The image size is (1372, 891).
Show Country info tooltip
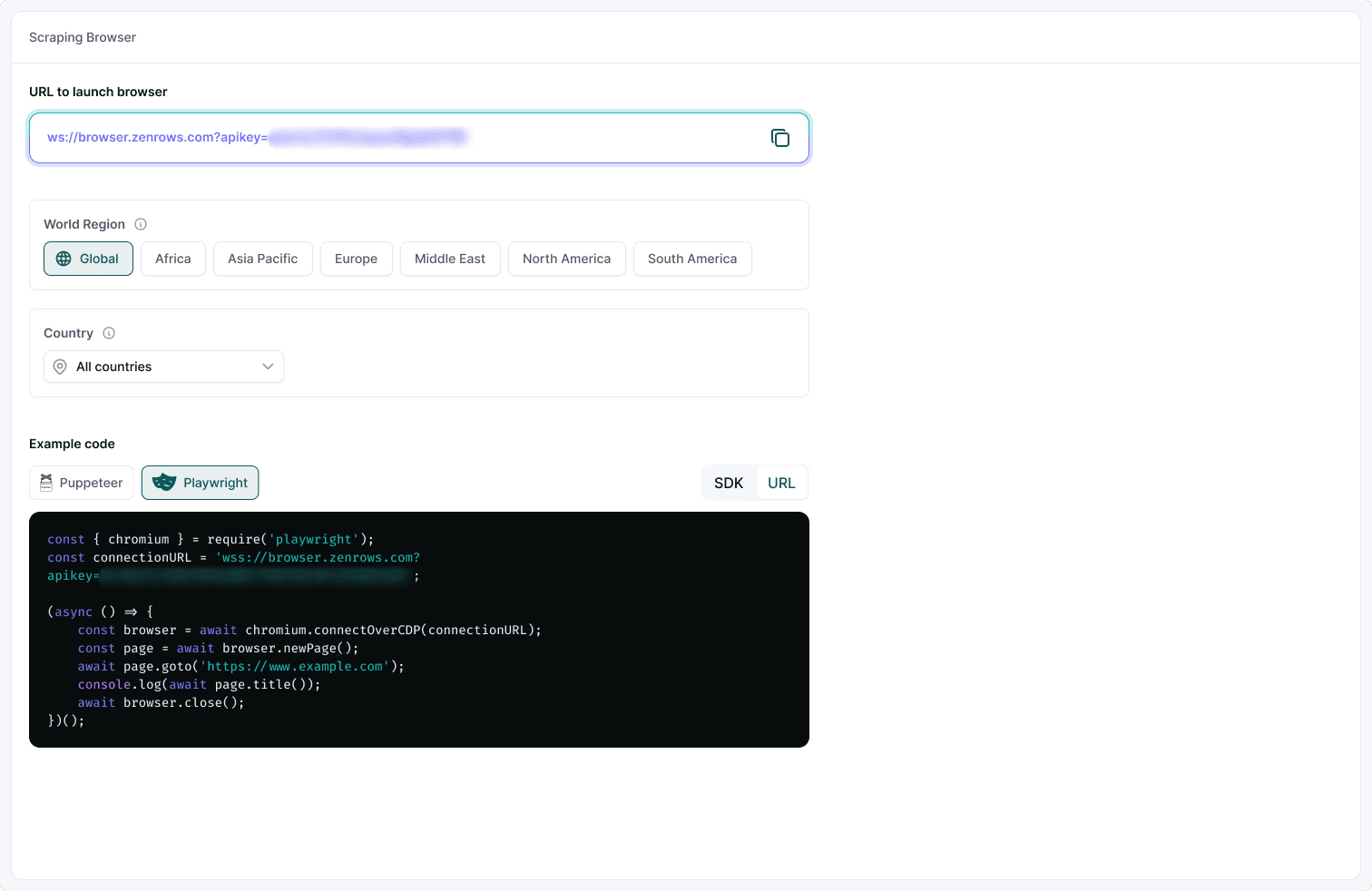click(x=109, y=333)
